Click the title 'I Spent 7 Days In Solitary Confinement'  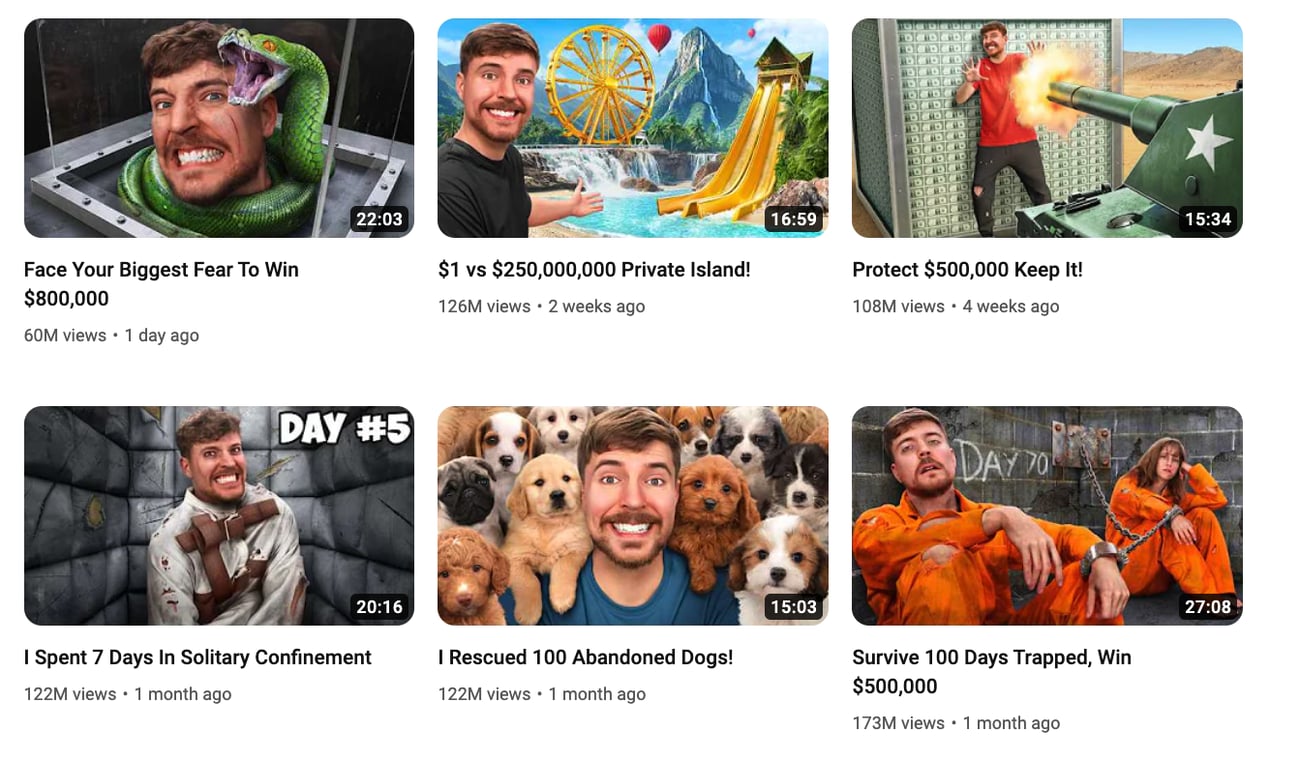click(198, 658)
